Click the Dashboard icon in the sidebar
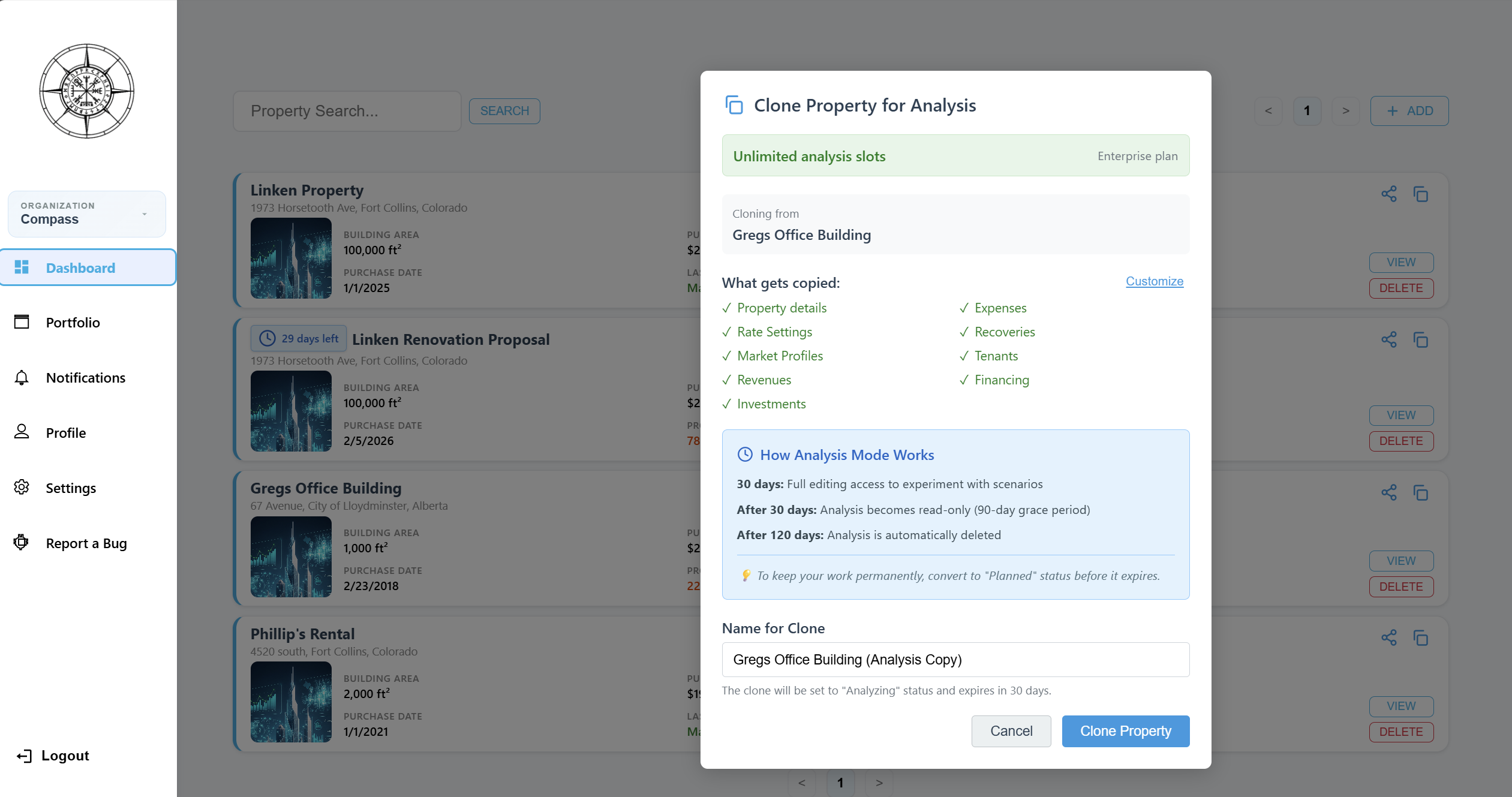This screenshot has height=797, width=1512. [22, 267]
